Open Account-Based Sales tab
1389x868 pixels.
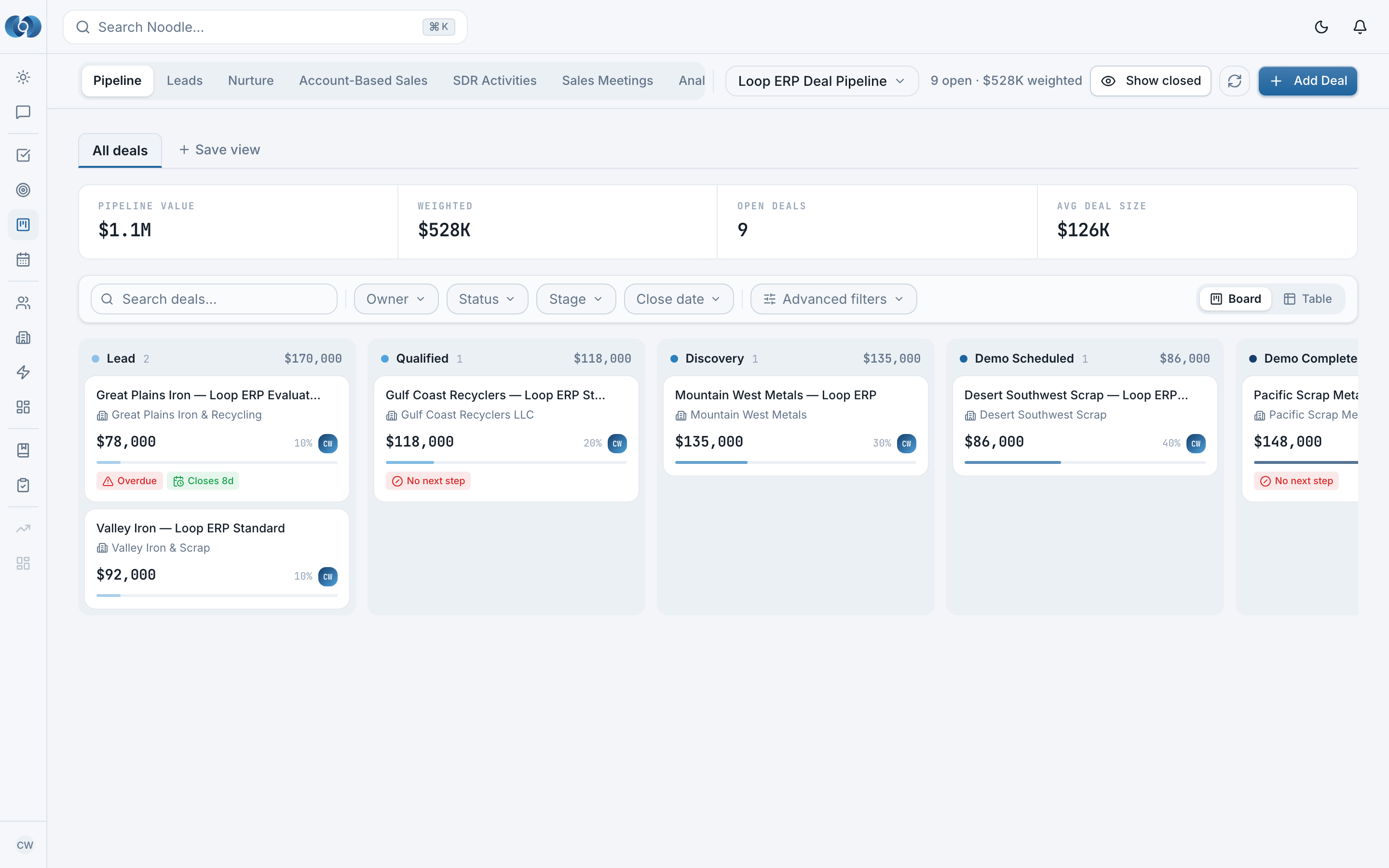(363, 81)
